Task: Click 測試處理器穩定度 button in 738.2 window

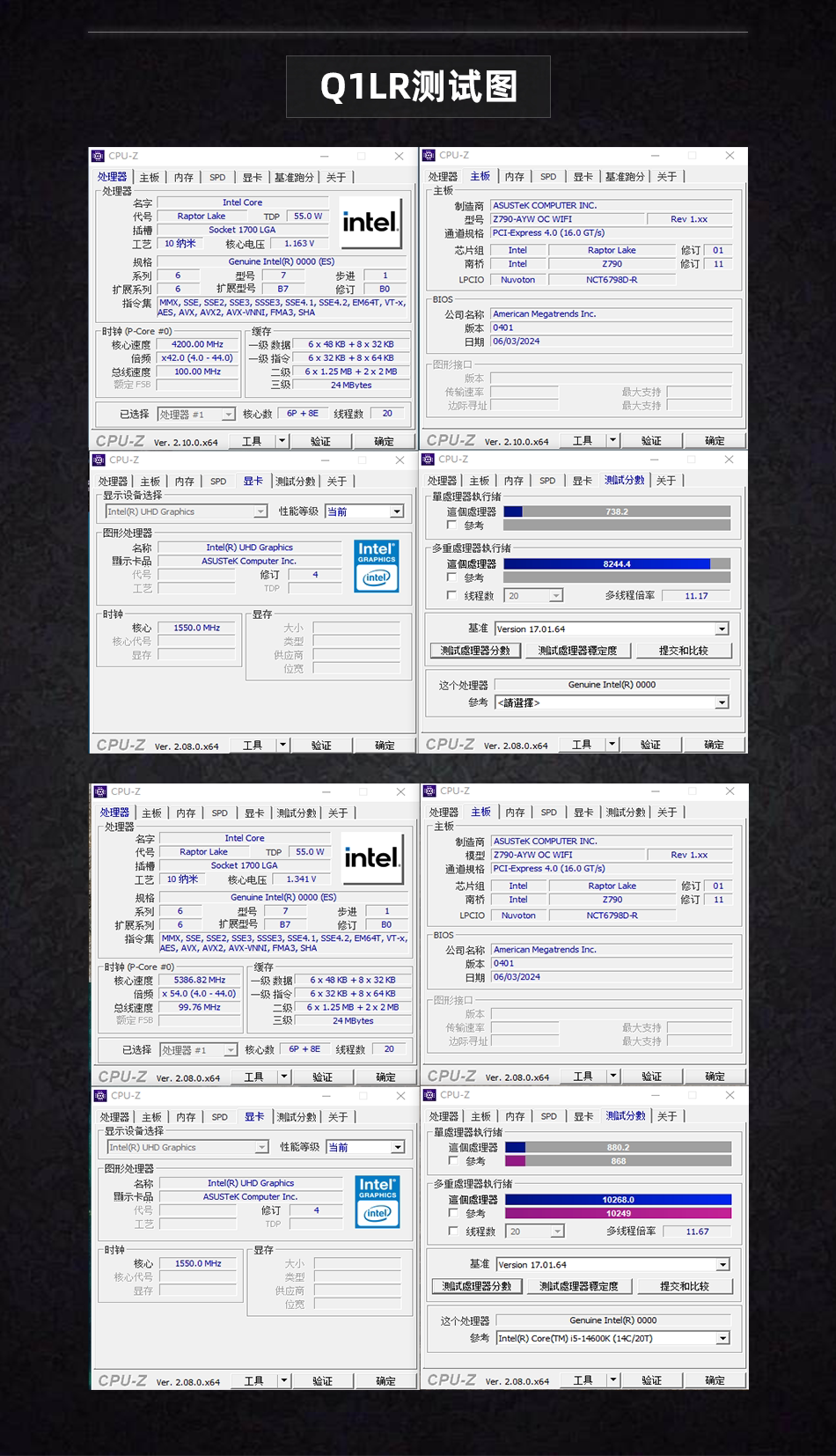Action: [x=577, y=651]
